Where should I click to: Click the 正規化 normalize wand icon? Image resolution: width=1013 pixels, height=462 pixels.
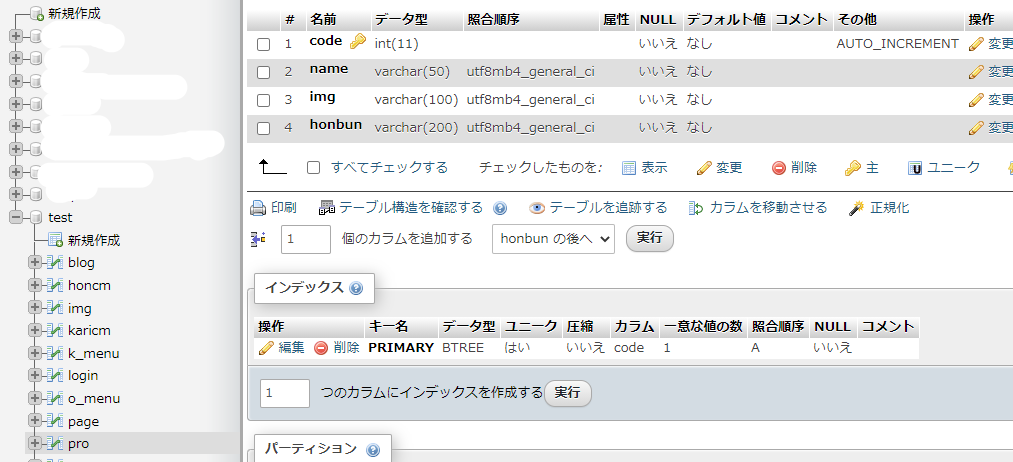pyautogui.click(x=856, y=208)
